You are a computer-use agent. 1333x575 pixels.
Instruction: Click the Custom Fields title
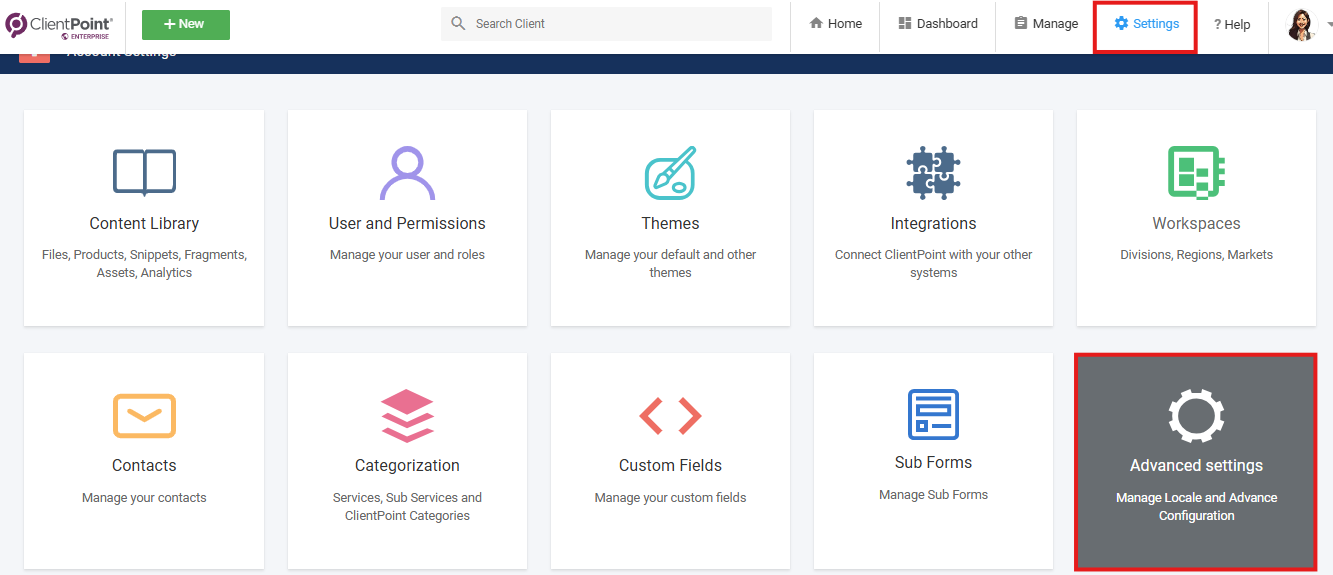[670, 465]
